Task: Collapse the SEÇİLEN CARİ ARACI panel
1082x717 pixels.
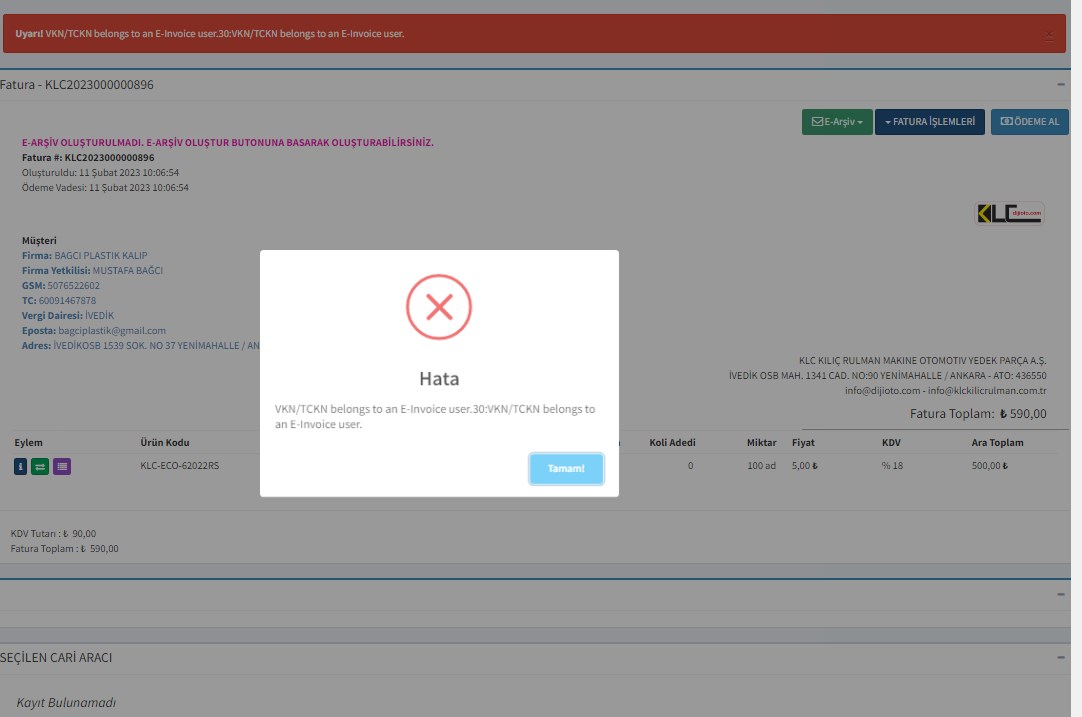Action: 1060,657
